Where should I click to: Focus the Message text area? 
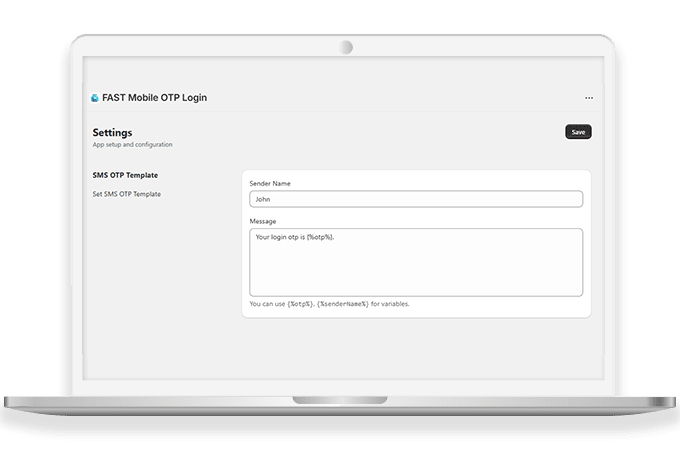[x=415, y=260]
